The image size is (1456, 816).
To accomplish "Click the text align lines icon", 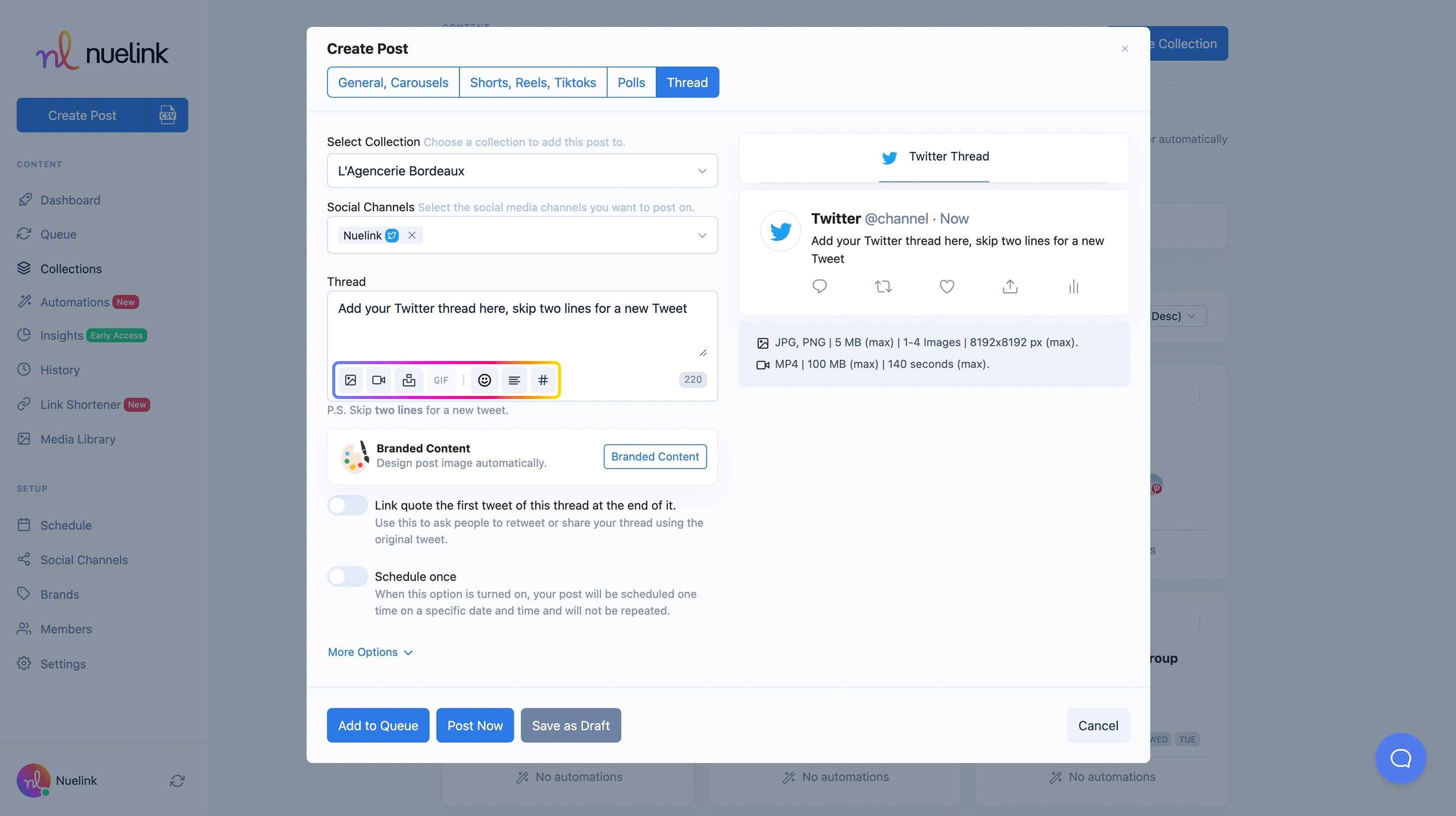I will click(x=514, y=380).
